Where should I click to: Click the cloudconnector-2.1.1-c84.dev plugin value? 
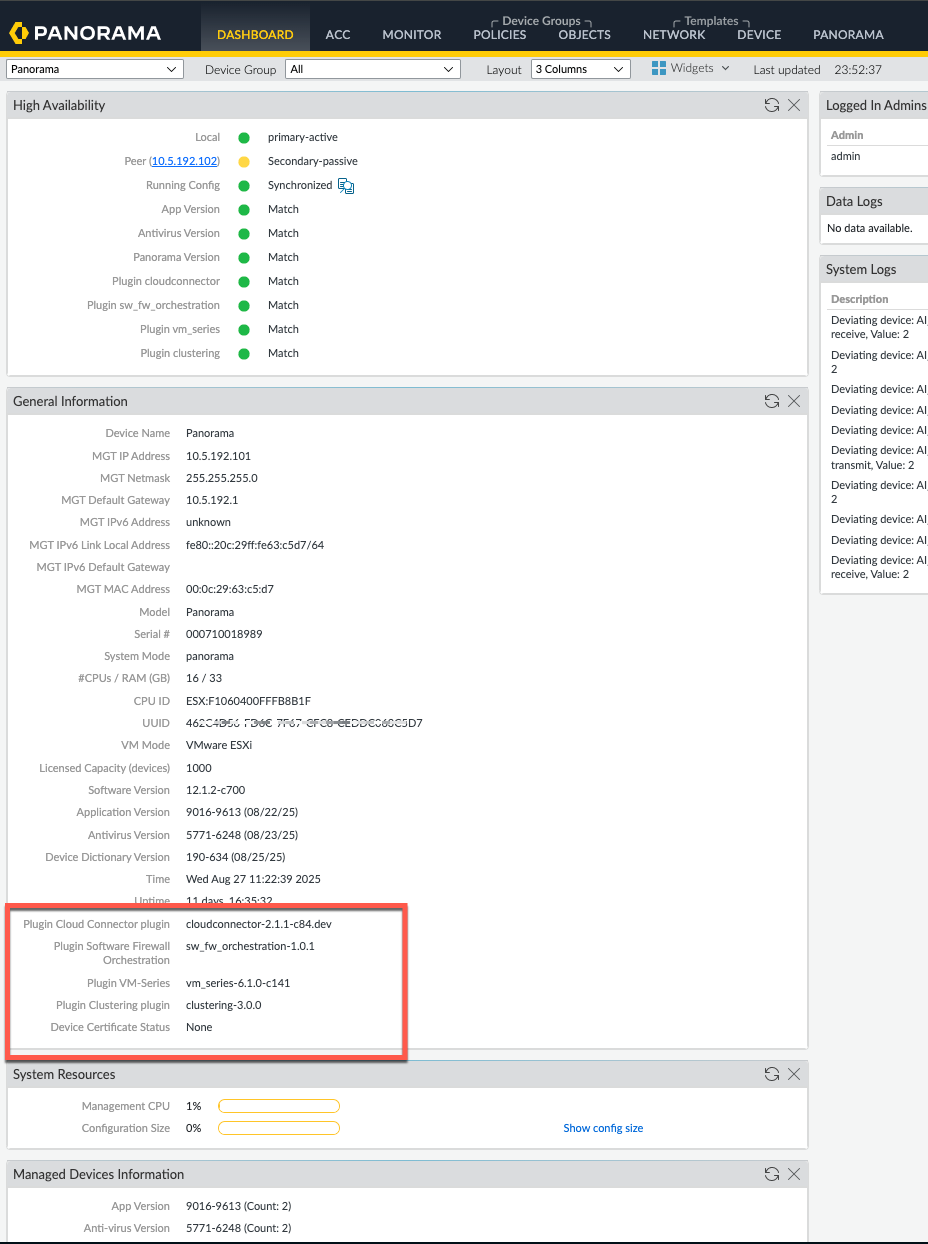pos(259,924)
